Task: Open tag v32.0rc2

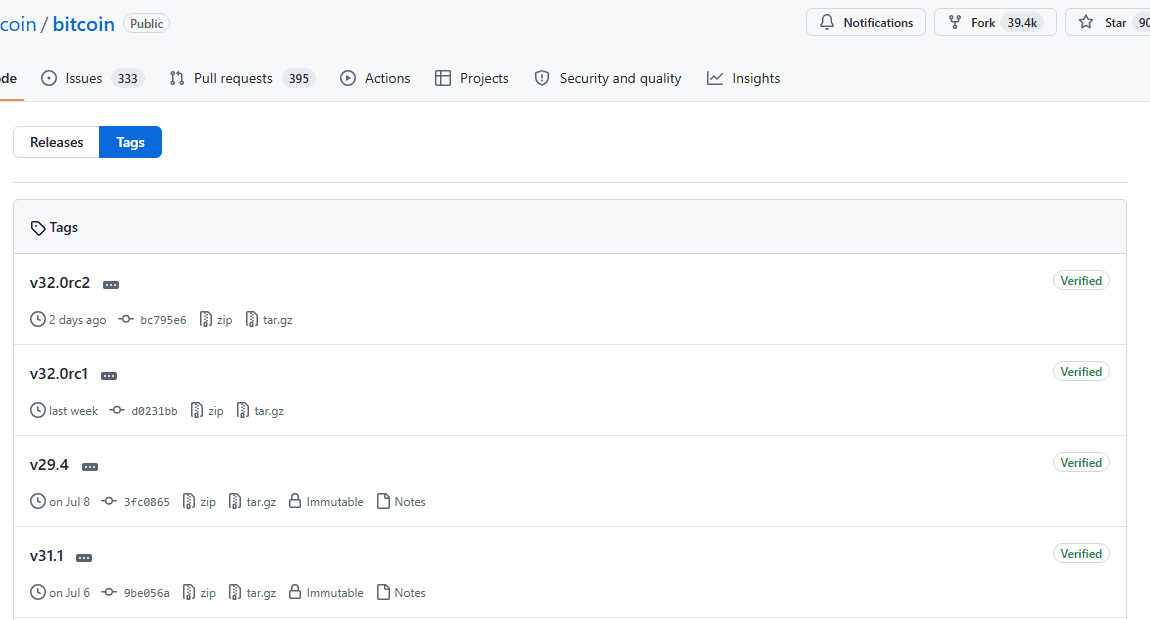Action: (x=60, y=282)
